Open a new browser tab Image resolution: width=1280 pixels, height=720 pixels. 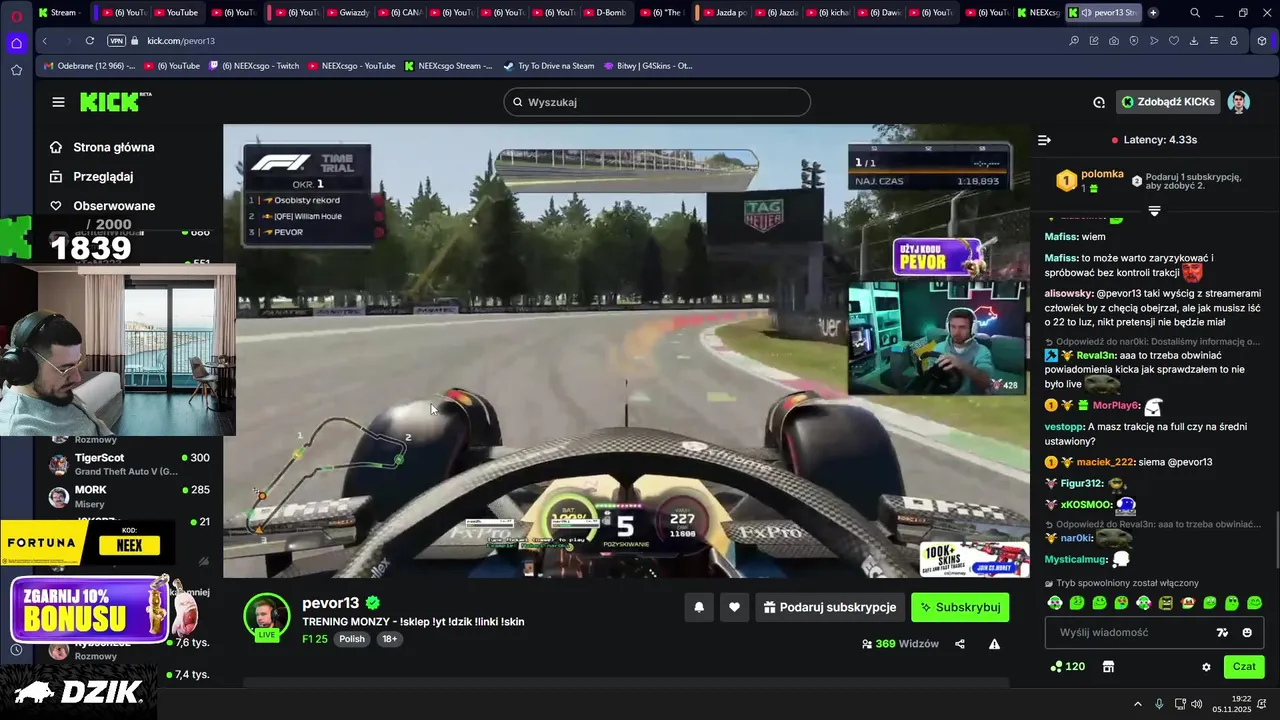(1153, 13)
